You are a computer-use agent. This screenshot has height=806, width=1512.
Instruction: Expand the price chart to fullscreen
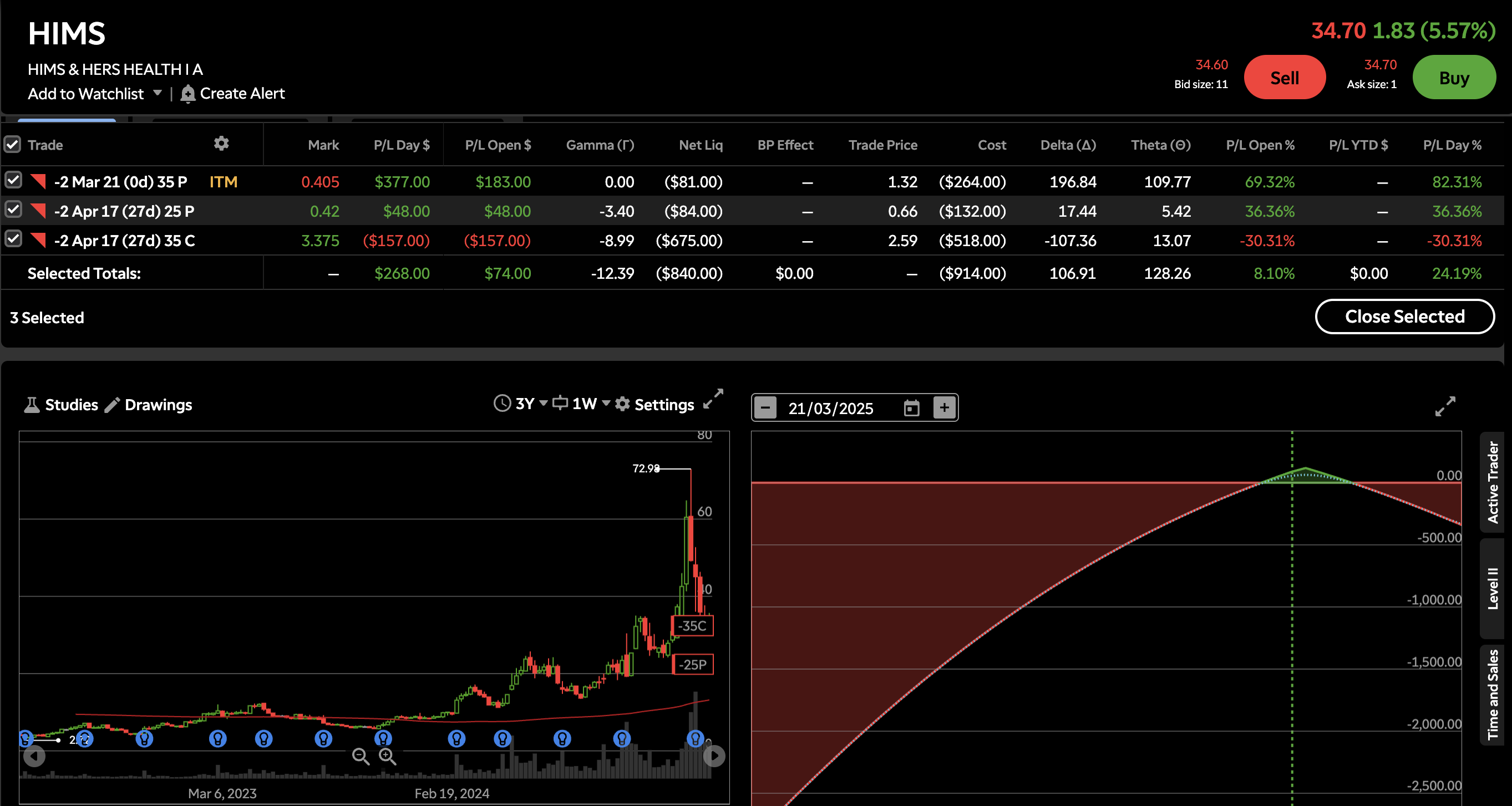pos(713,399)
